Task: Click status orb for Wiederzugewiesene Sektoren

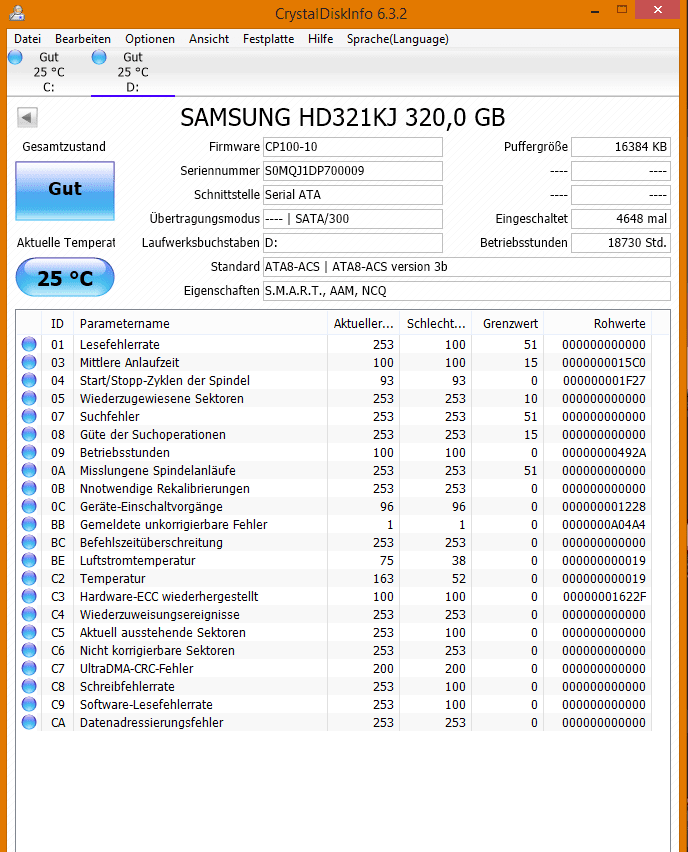Action: point(29,398)
